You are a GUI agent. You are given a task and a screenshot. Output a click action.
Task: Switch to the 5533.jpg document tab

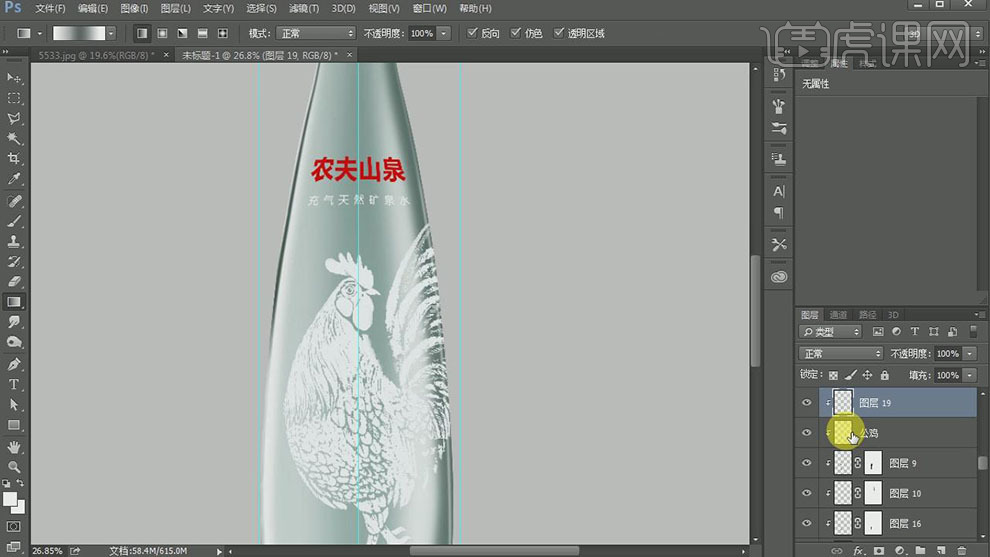point(96,56)
